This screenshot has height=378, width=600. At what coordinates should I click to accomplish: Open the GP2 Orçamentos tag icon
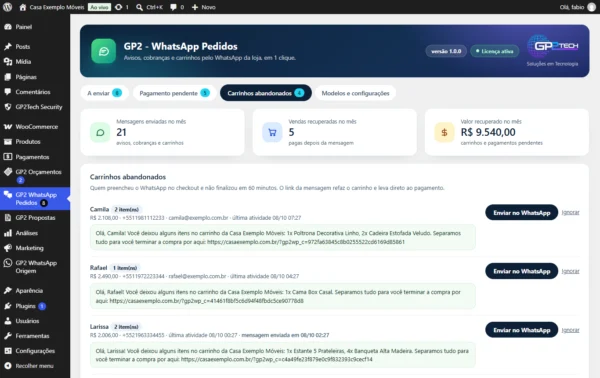8,172
